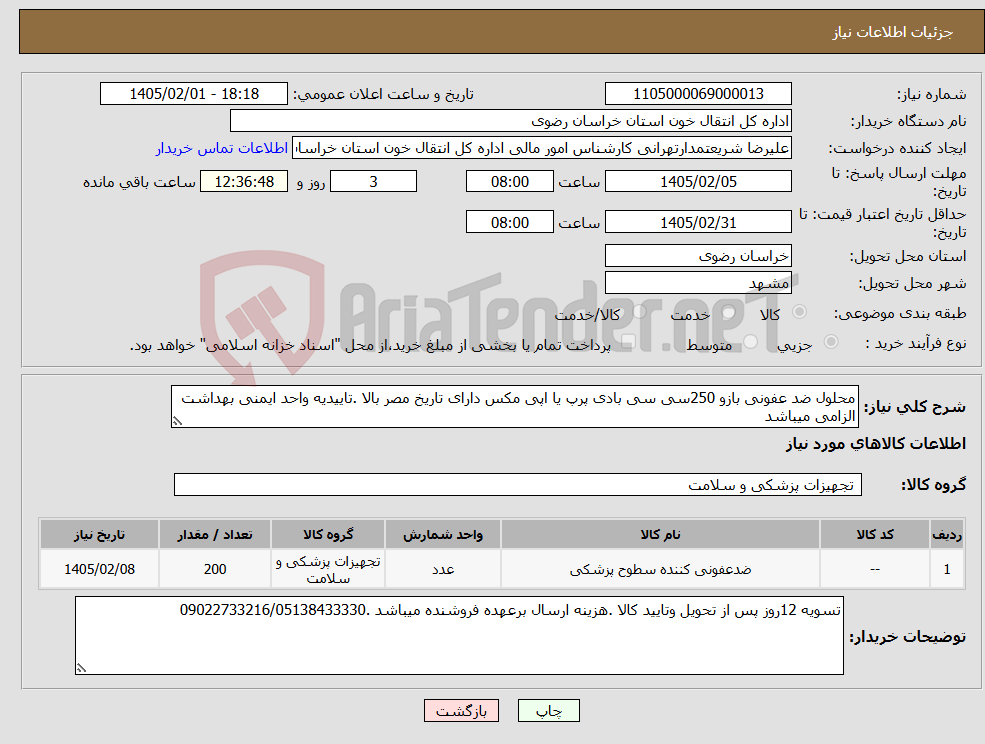Click the remaining time field 12:36:48
The height and width of the screenshot is (744, 985).
[244, 182]
